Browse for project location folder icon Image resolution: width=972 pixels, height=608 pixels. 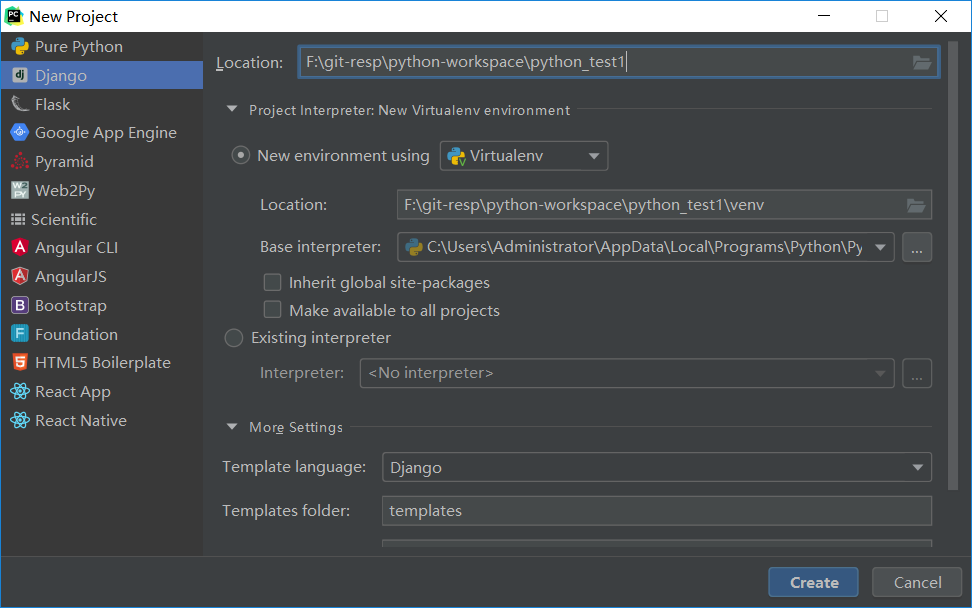click(x=922, y=62)
